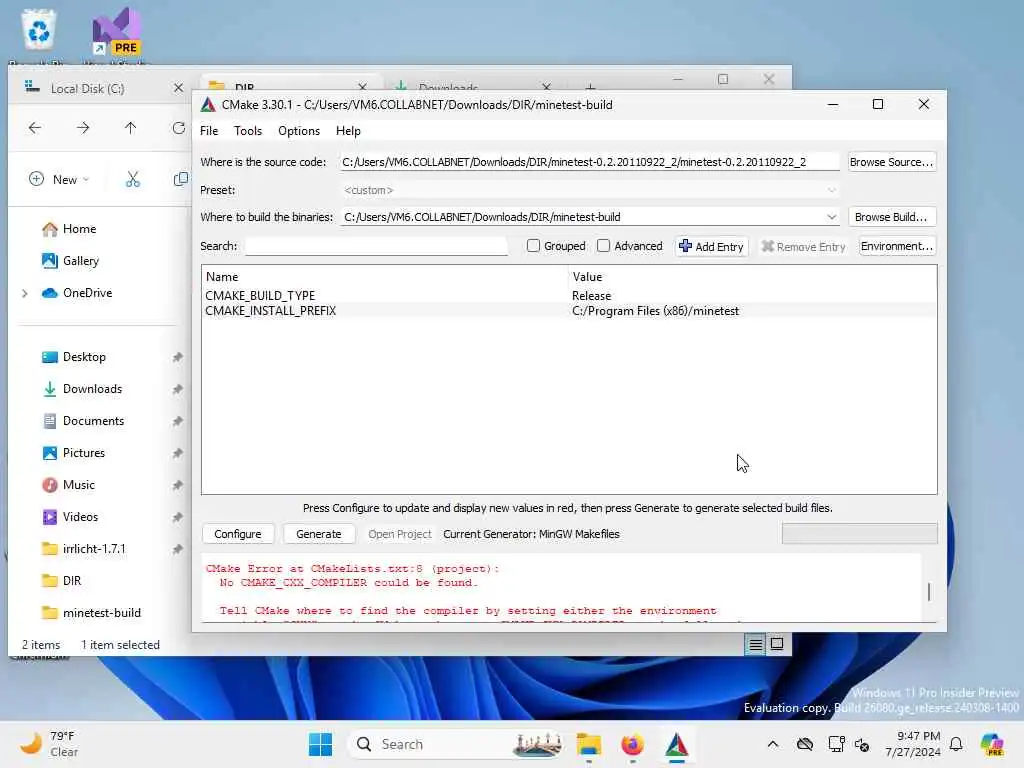Screen dimensions: 1024x768
Task: Open Firefox from the taskbar
Action: click(x=632, y=744)
